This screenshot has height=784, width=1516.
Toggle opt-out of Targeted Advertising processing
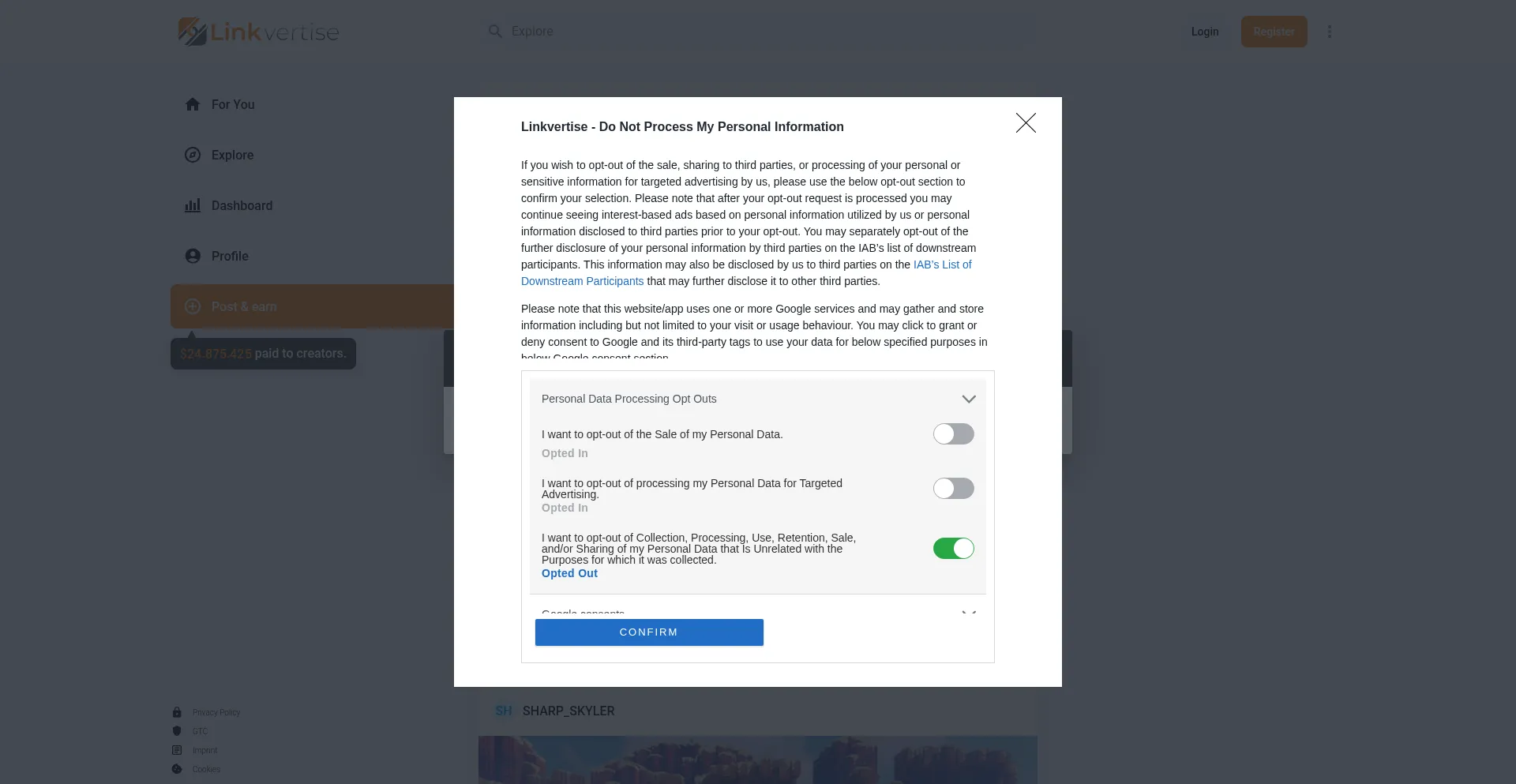[x=954, y=489]
